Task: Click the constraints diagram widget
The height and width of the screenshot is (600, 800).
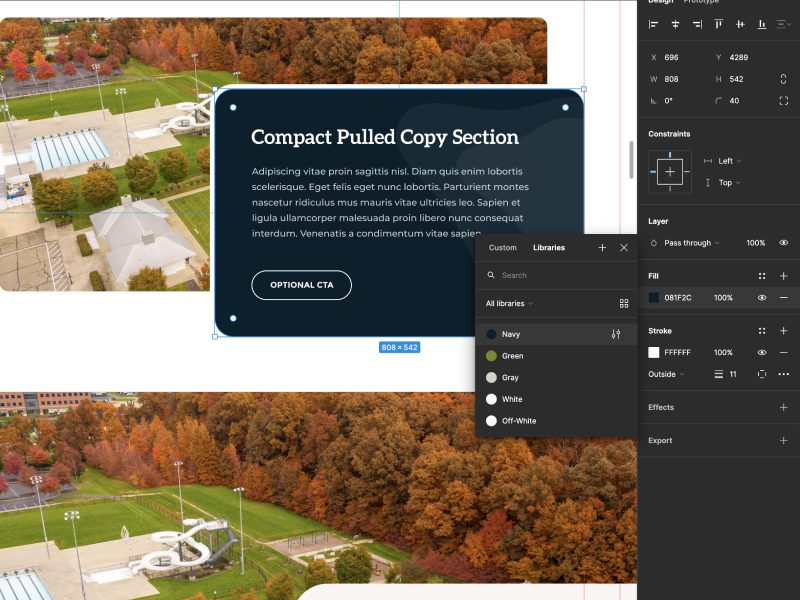Action: point(670,172)
